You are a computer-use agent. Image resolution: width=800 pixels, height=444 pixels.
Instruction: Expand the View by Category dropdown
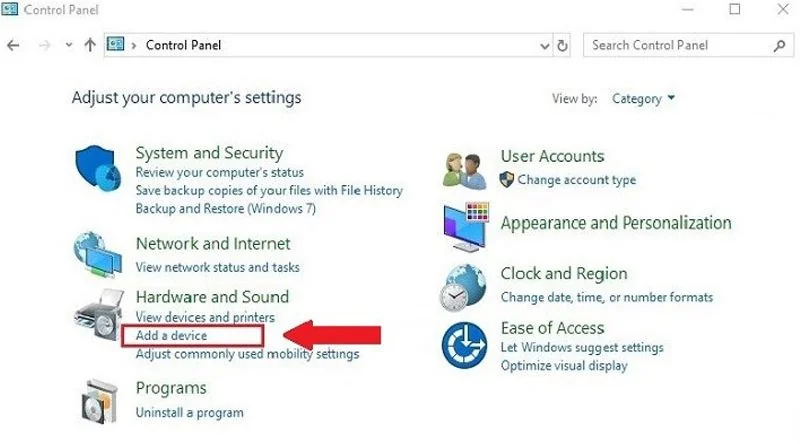[x=643, y=98]
